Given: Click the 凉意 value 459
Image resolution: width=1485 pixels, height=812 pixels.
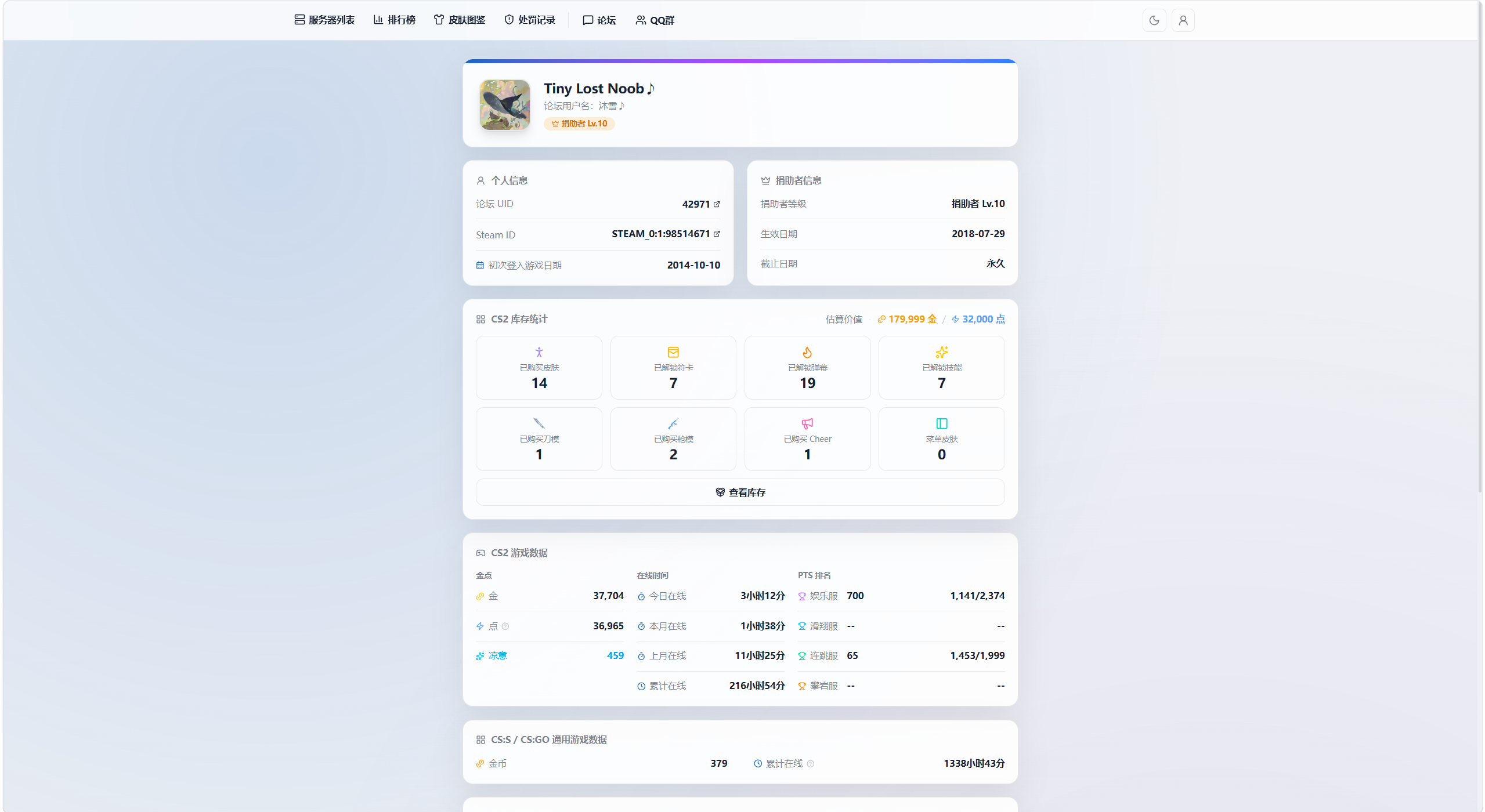Looking at the screenshot, I should click(615, 656).
